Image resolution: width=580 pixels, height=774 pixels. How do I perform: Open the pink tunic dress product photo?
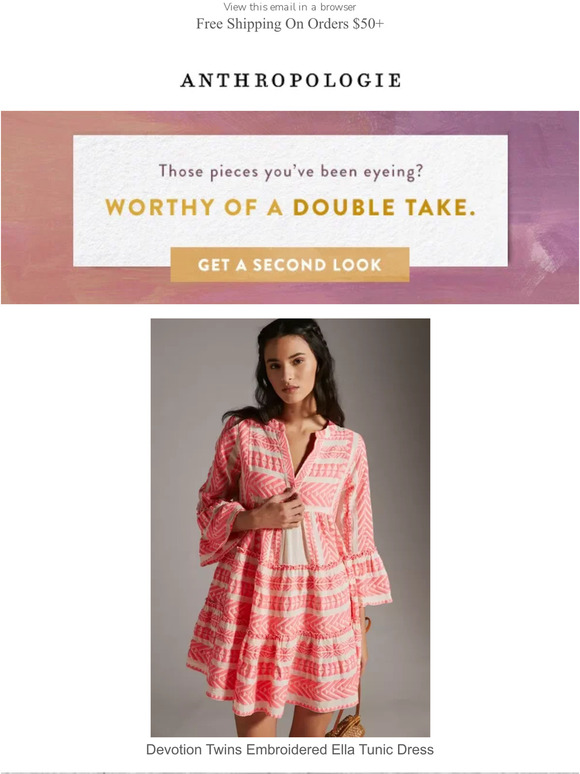290,527
